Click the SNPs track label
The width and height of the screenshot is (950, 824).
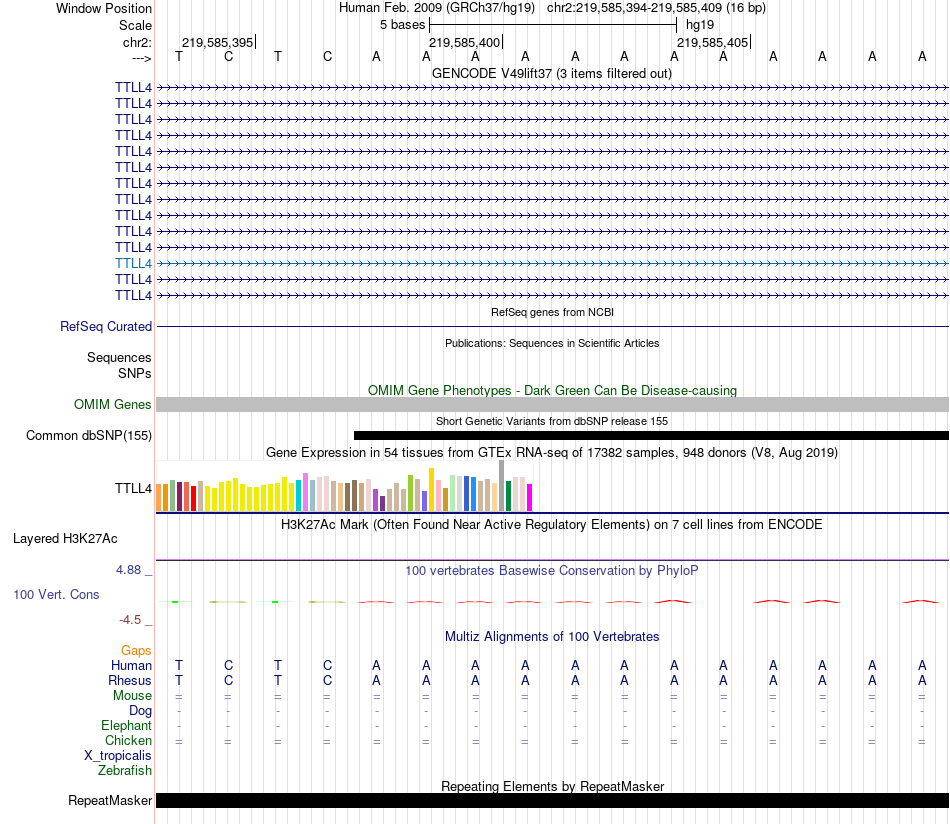click(135, 373)
